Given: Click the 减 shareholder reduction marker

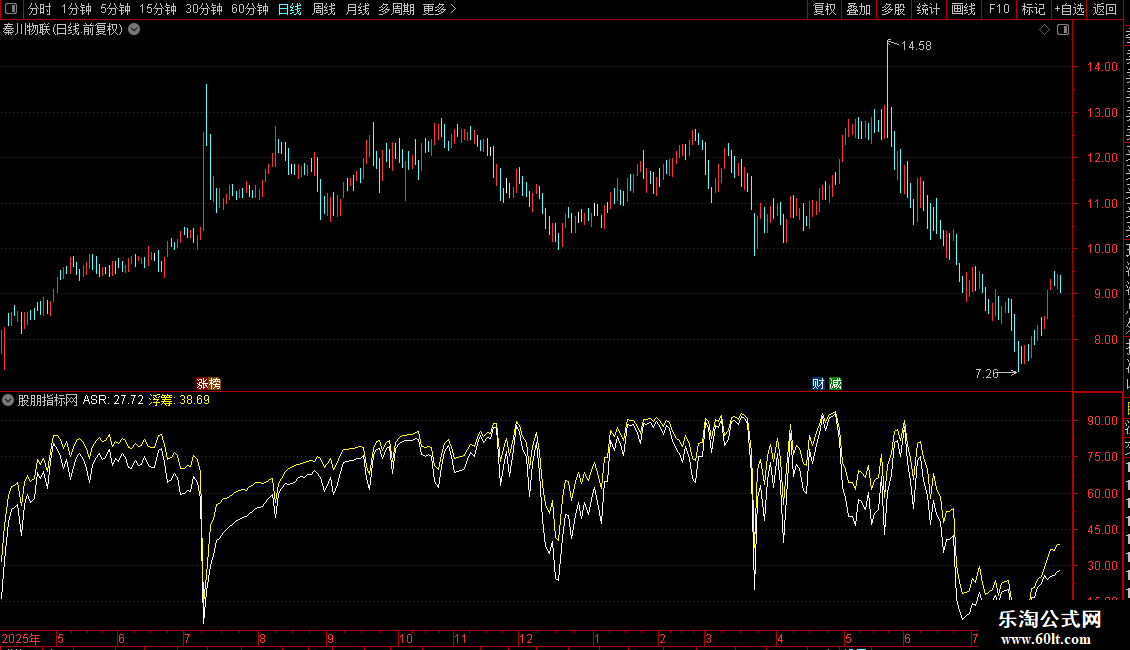Looking at the screenshot, I should pos(835,384).
